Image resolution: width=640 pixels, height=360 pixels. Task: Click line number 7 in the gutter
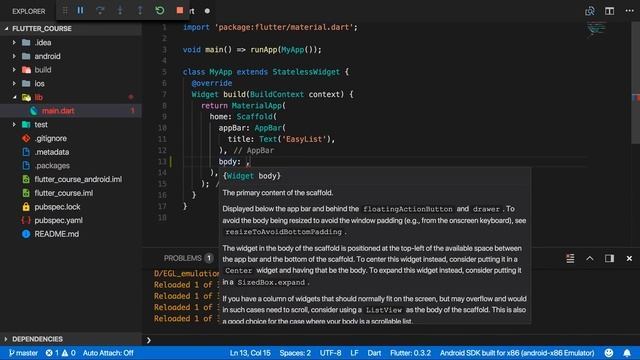pos(164,94)
